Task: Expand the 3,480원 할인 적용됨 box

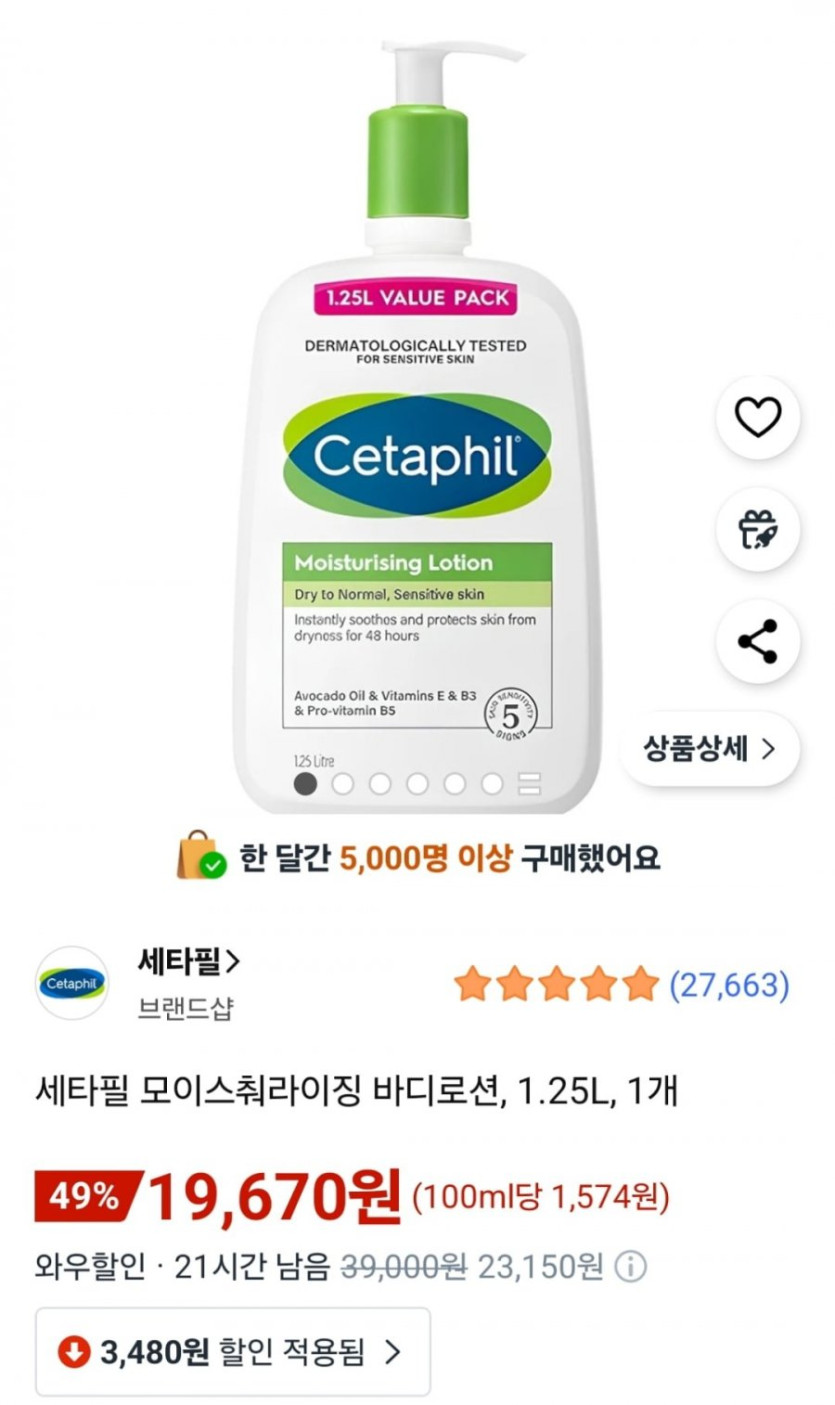Action: coord(233,1352)
